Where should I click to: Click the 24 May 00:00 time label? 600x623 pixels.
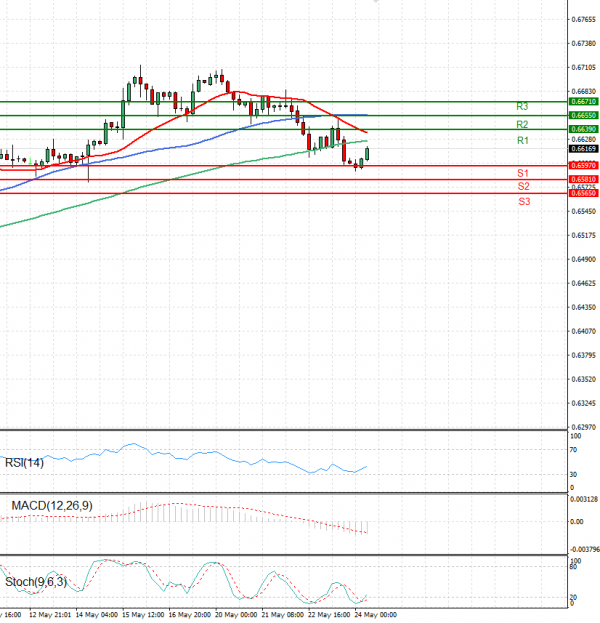click(375, 615)
